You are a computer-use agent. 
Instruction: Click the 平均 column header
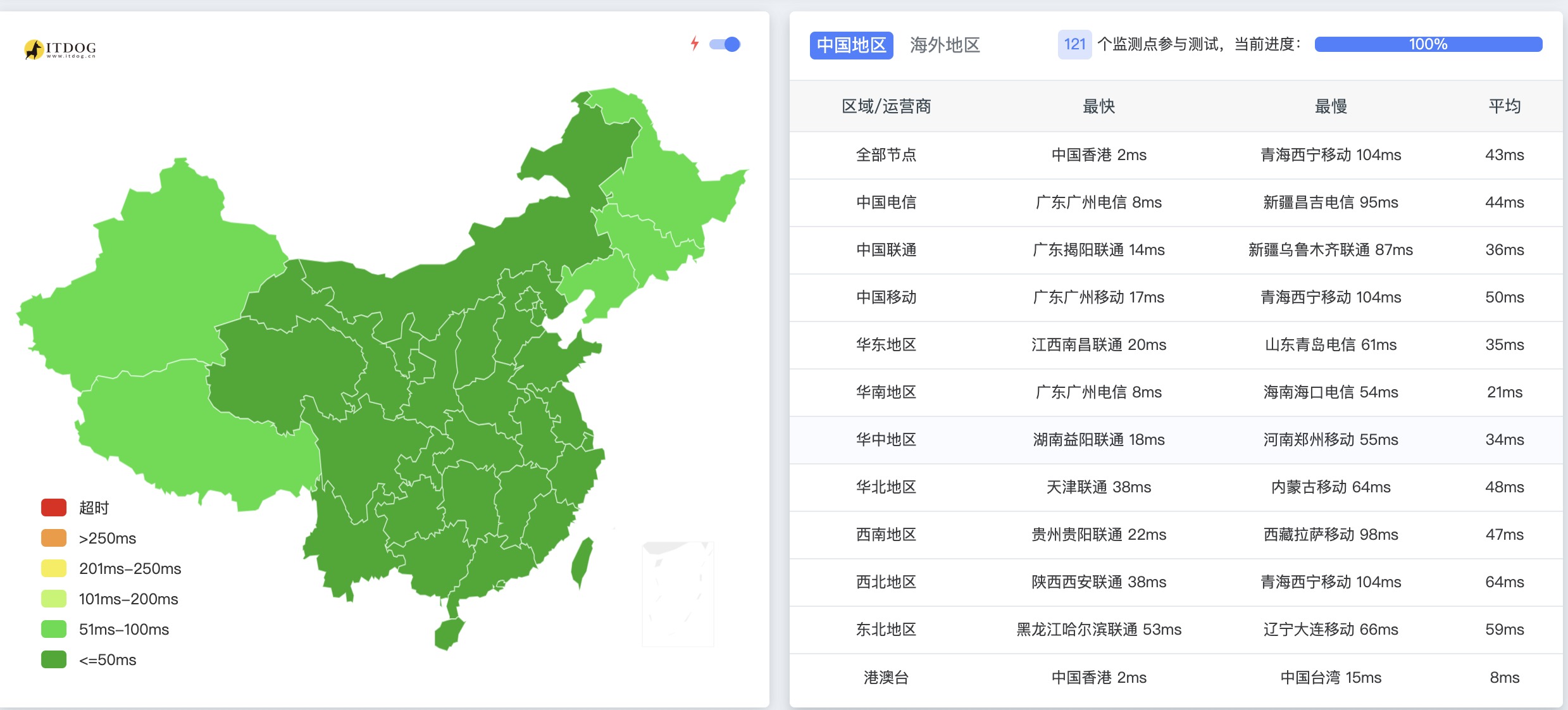[1504, 106]
